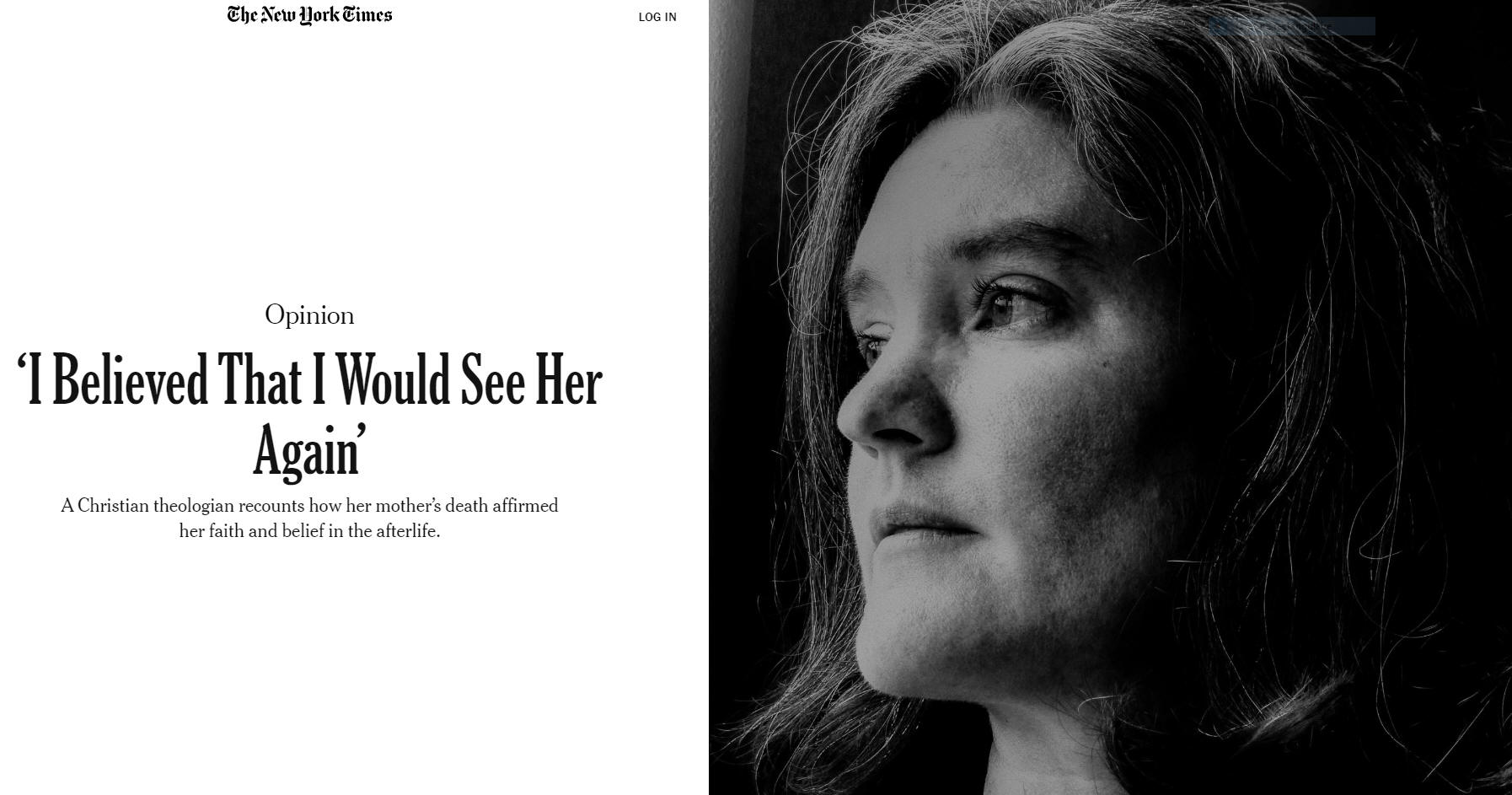
Task: Go to the Opinion section label
Action: (x=309, y=315)
